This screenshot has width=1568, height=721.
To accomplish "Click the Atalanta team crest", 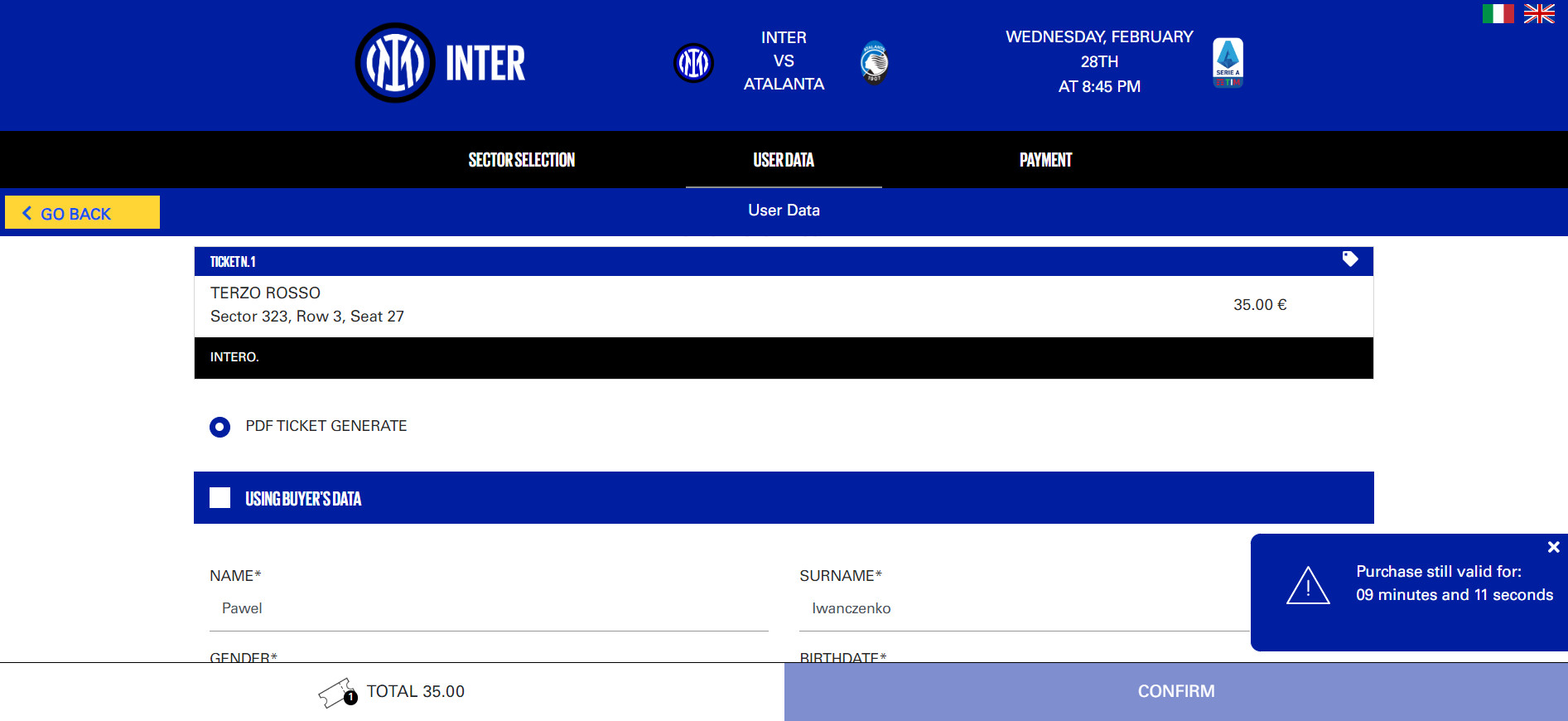I will (874, 63).
